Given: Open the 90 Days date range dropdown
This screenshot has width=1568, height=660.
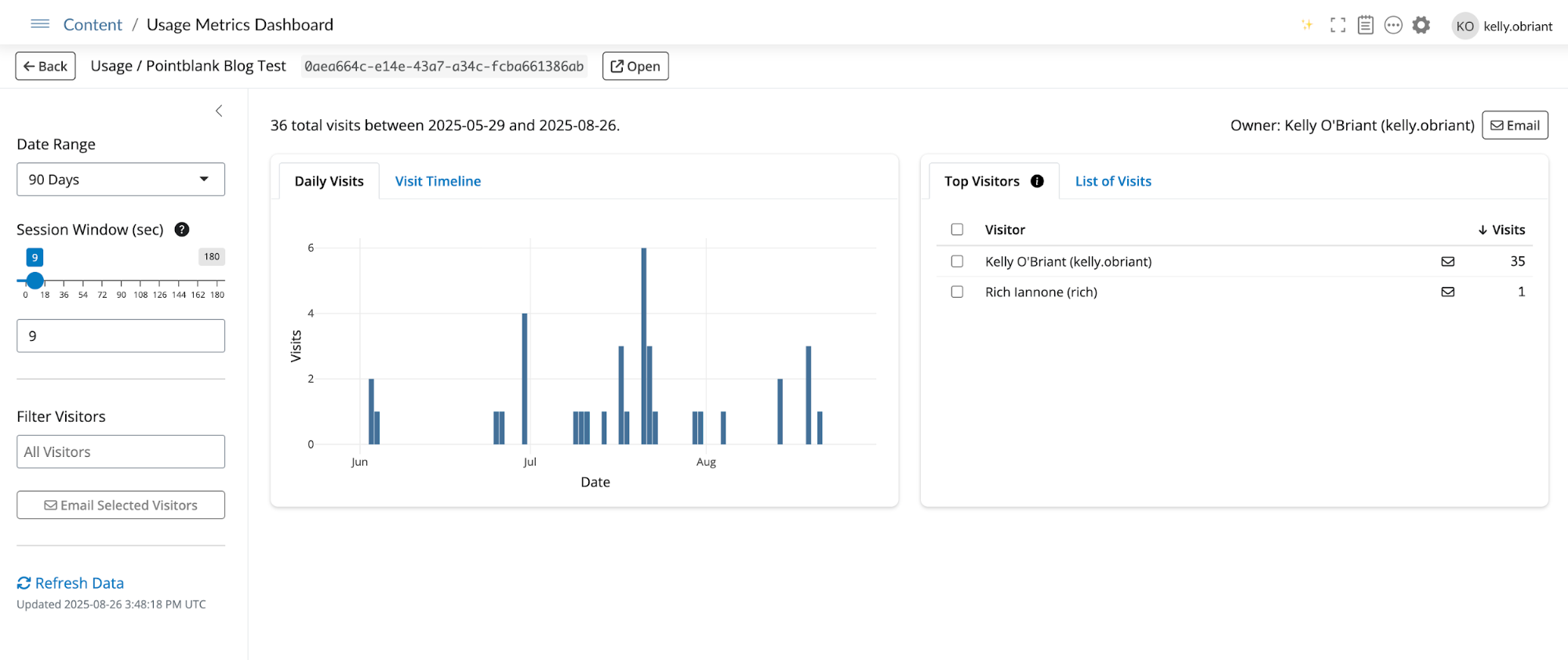Looking at the screenshot, I should pos(121,180).
